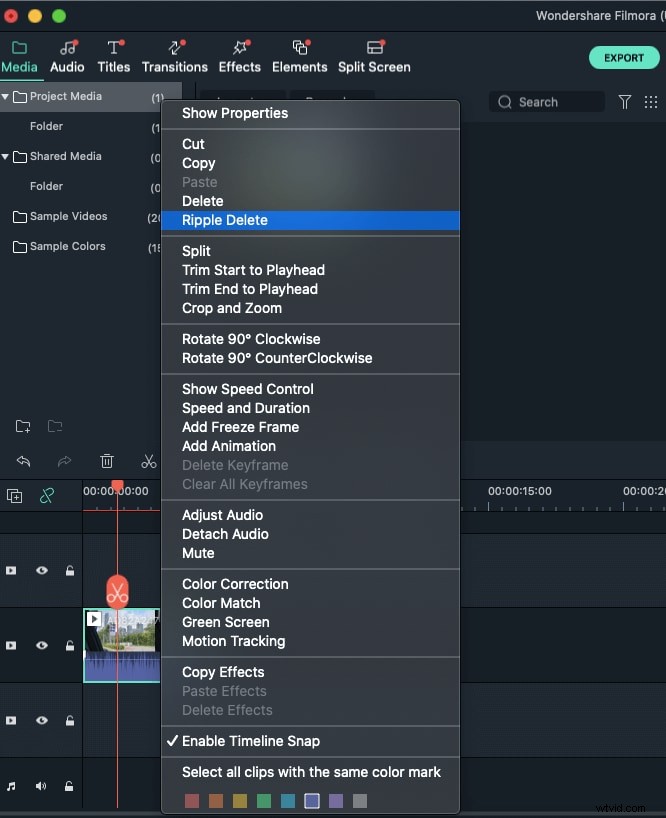The height and width of the screenshot is (818, 666).
Task: Collapse the Project Media tree
Action: [7, 96]
